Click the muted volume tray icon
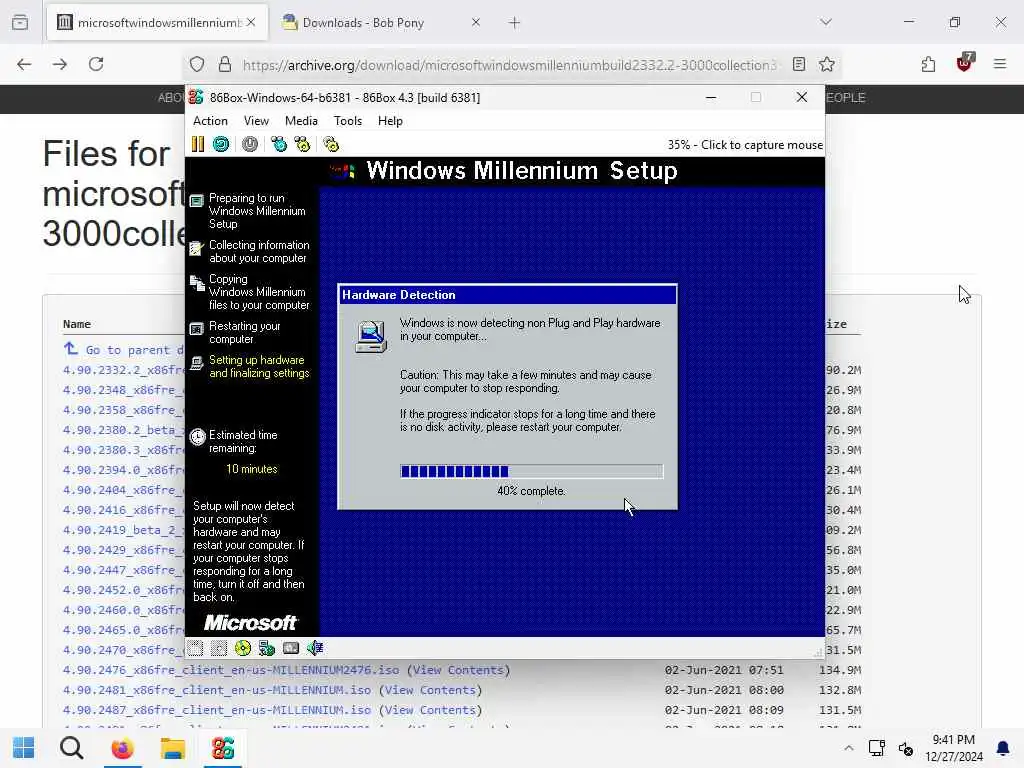1024x768 pixels. [906, 748]
